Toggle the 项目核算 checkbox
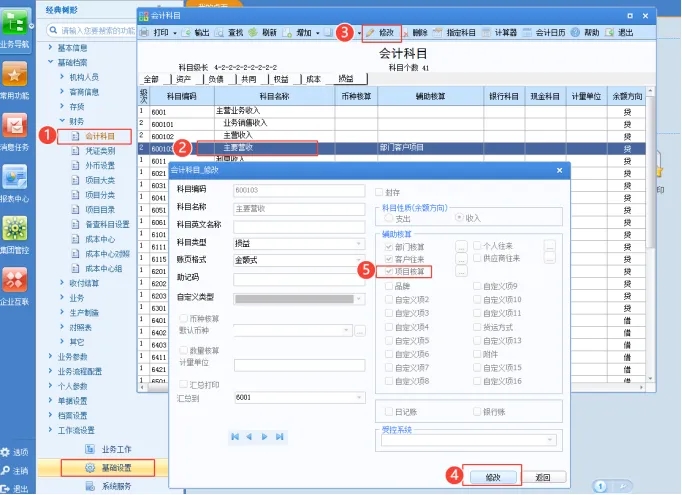 pyautogui.click(x=389, y=272)
